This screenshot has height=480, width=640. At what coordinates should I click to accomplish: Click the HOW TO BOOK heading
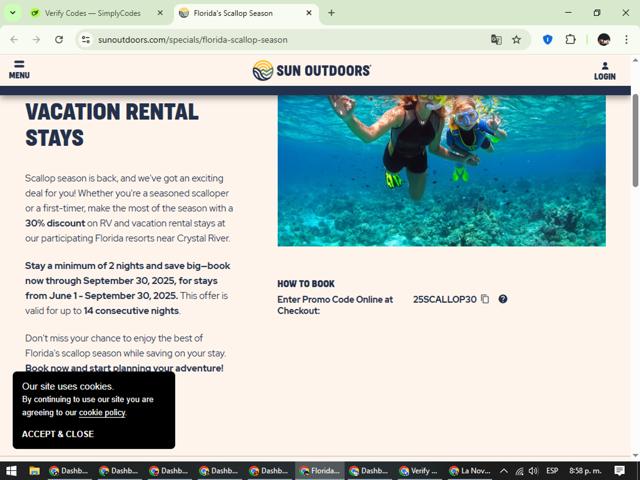[x=306, y=284]
